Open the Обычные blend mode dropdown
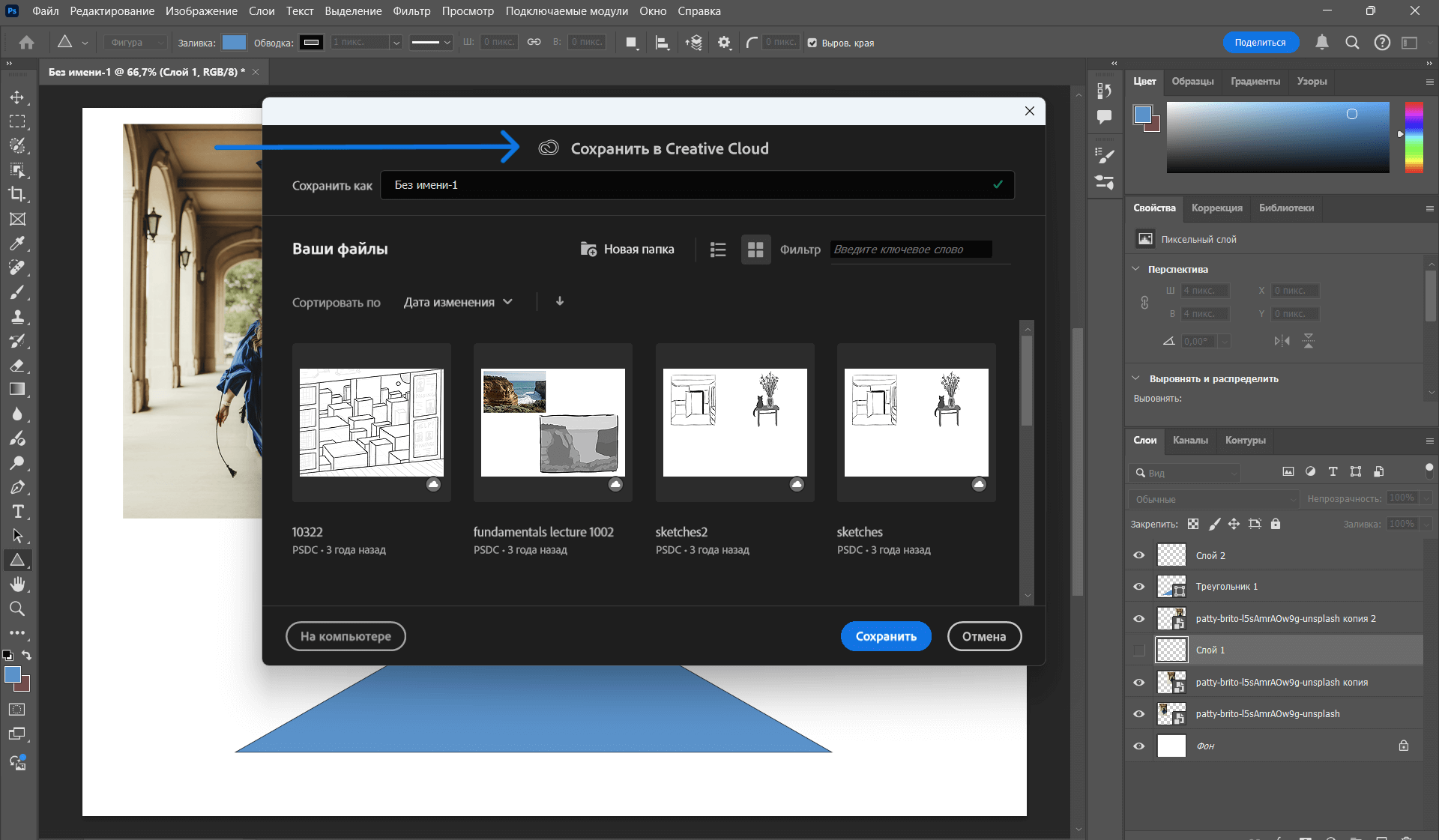This screenshot has height=840, width=1439. (x=1213, y=499)
